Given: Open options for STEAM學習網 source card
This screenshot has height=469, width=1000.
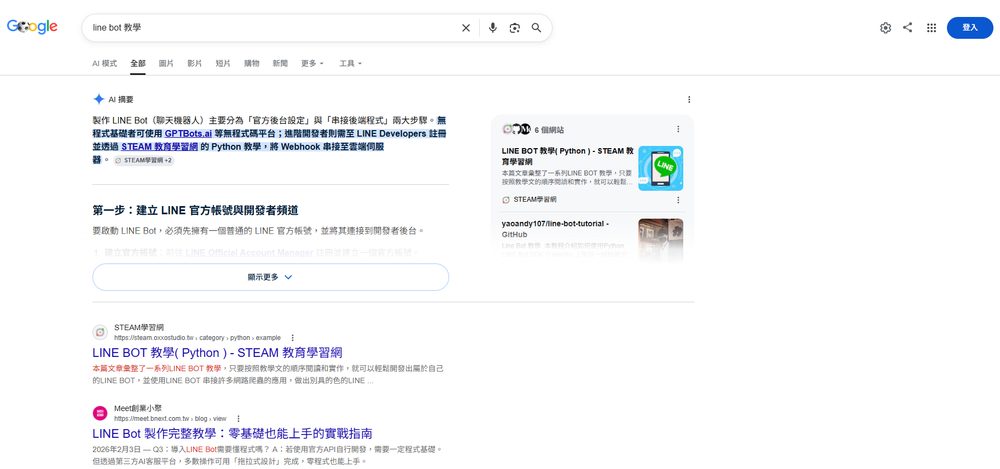Looking at the screenshot, I should pyautogui.click(x=678, y=200).
